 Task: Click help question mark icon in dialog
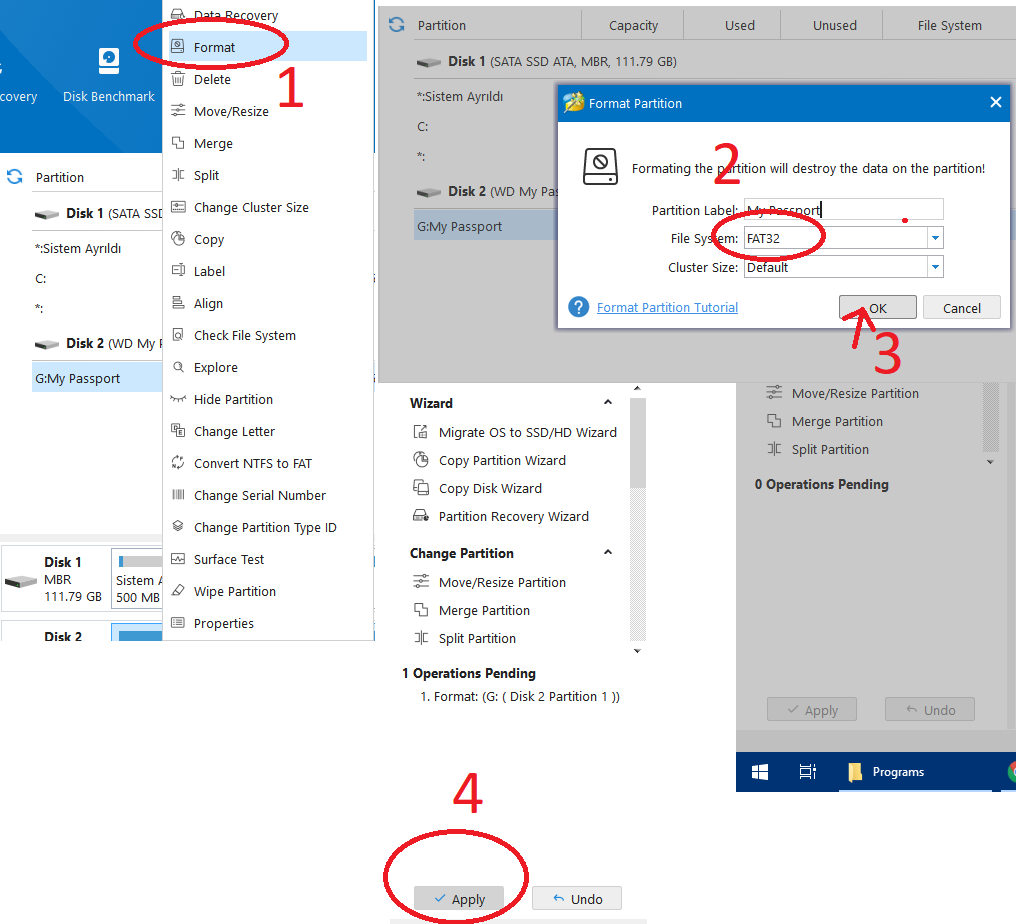point(579,307)
